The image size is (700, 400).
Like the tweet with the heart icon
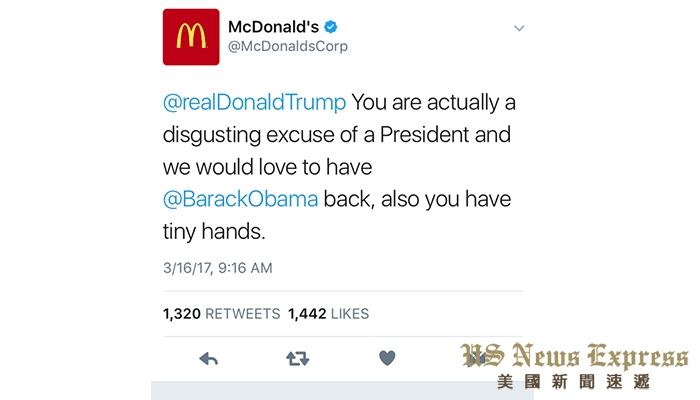[x=387, y=358]
